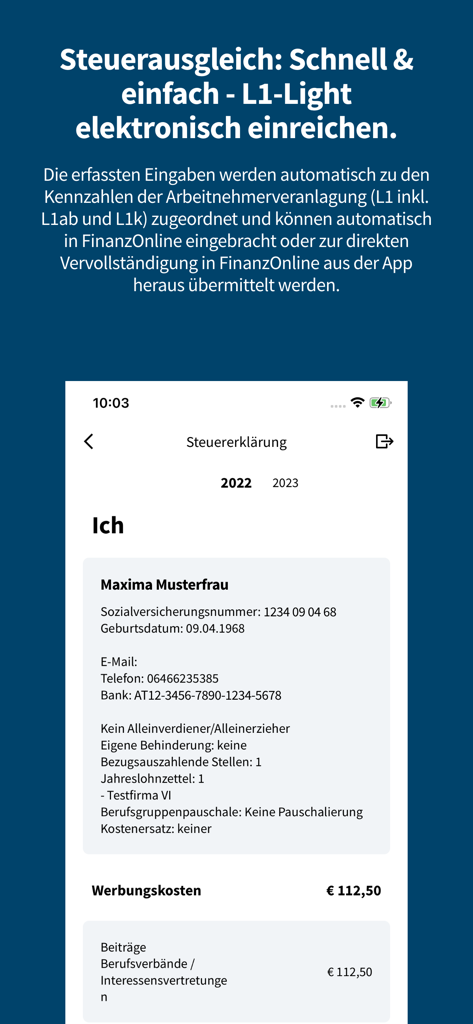Tap the battery charging icon
The width and height of the screenshot is (473, 1024).
tap(380, 403)
